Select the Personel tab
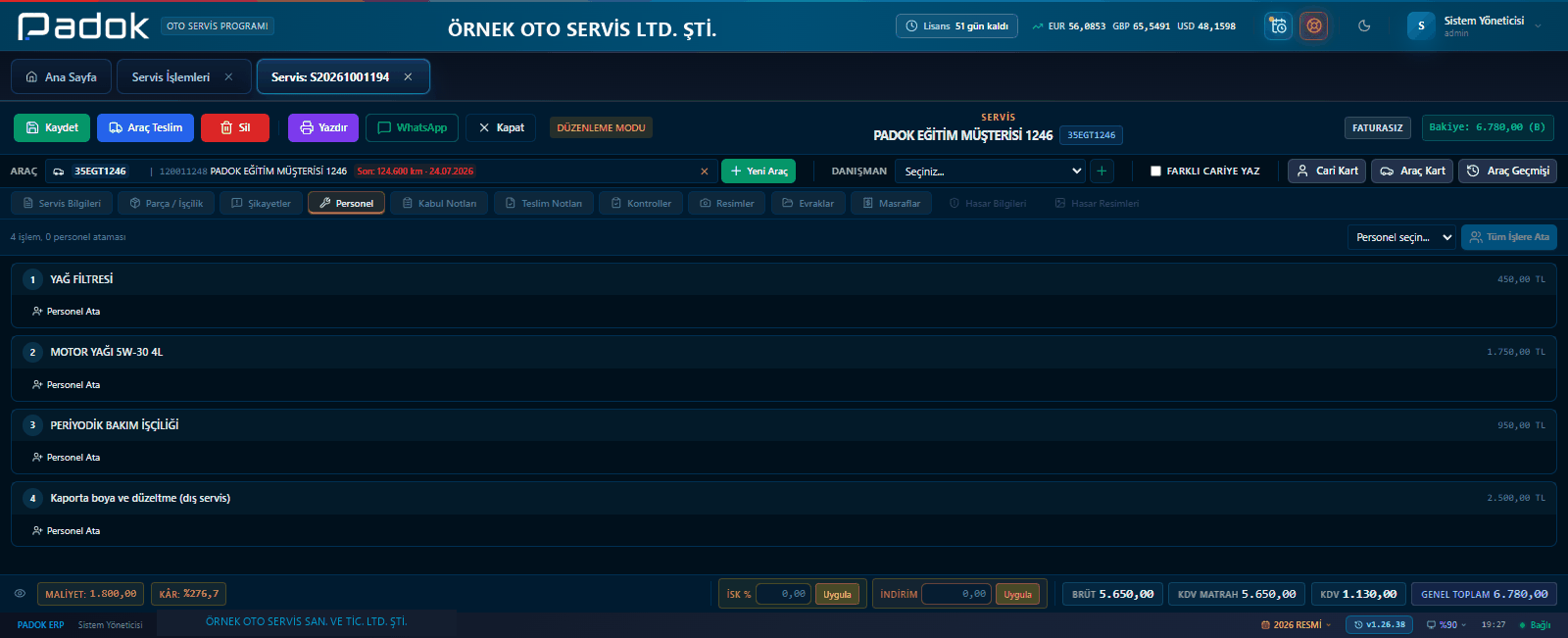Viewport: 1568px width, 638px height. click(x=346, y=203)
